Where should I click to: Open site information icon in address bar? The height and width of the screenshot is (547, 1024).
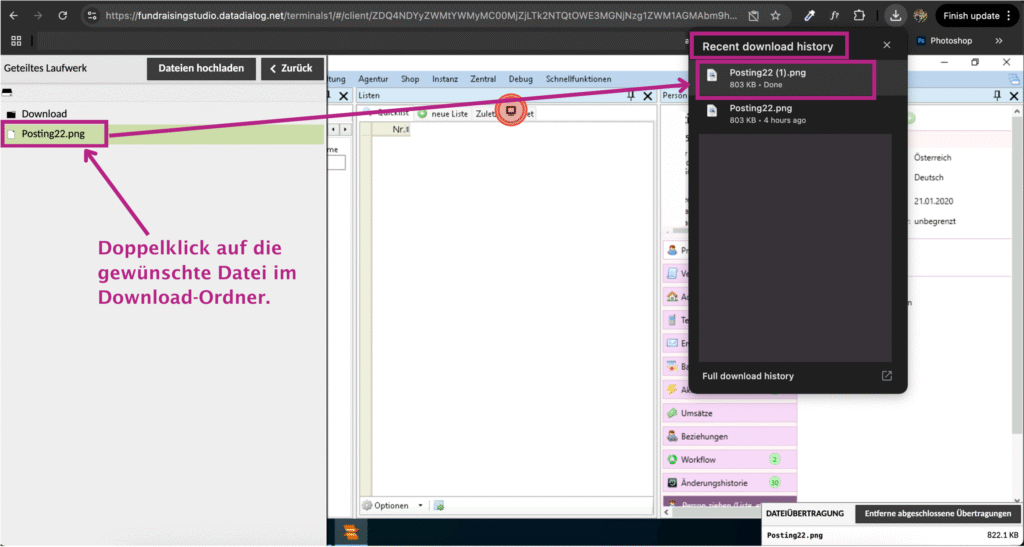point(92,16)
